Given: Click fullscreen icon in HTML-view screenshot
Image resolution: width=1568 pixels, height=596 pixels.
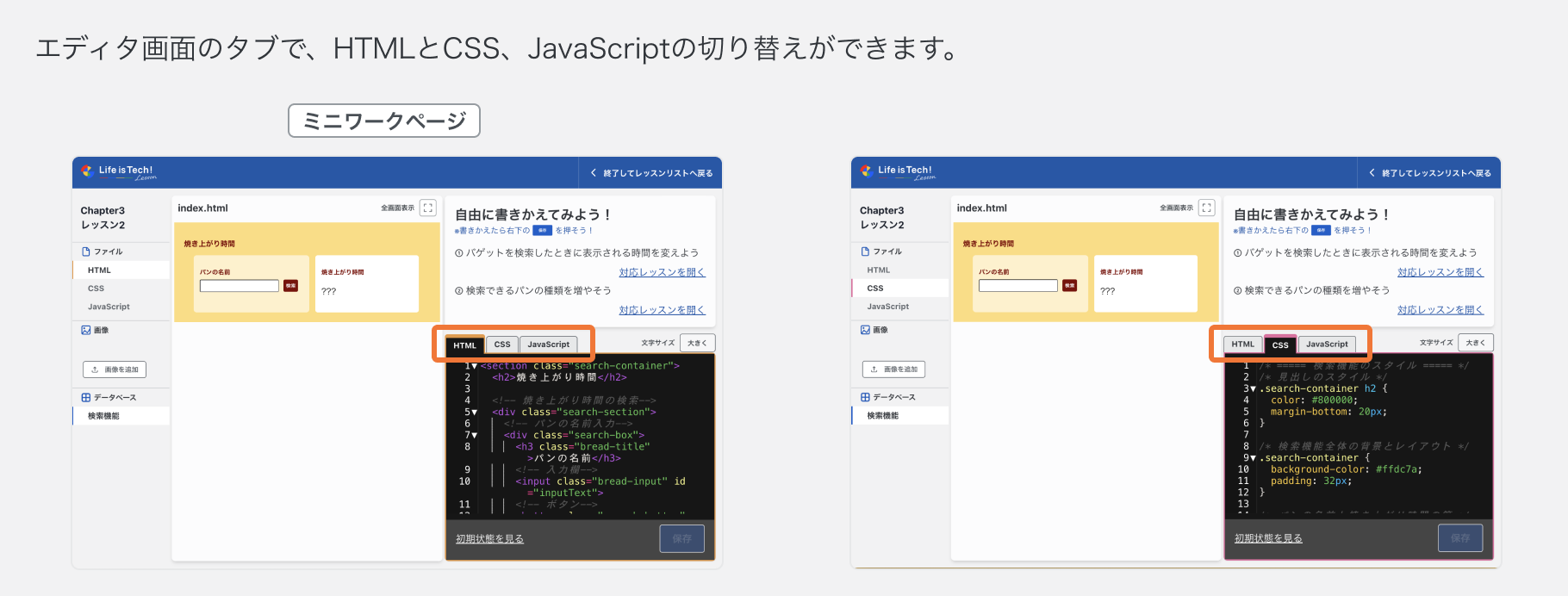Looking at the screenshot, I should pos(428,208).
